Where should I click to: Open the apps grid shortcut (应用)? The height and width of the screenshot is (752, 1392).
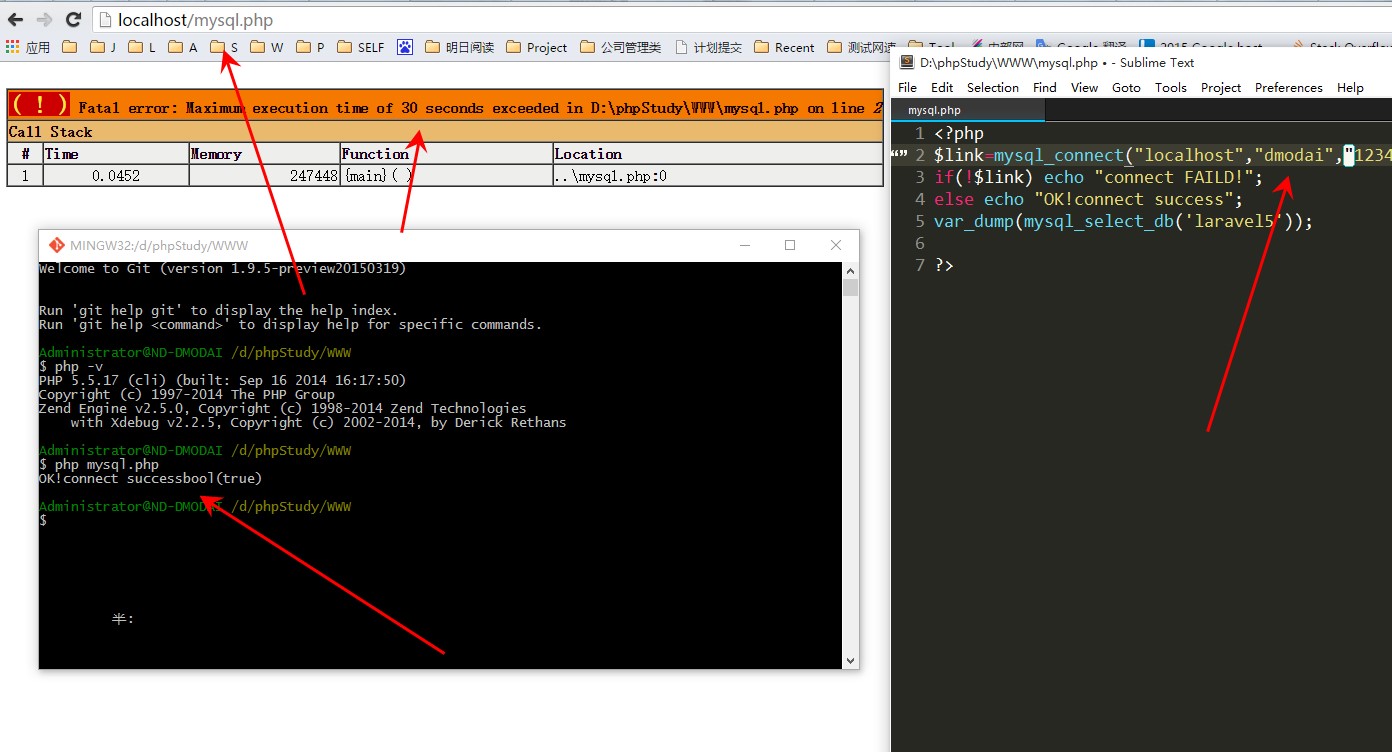click(x=28, y=47)
